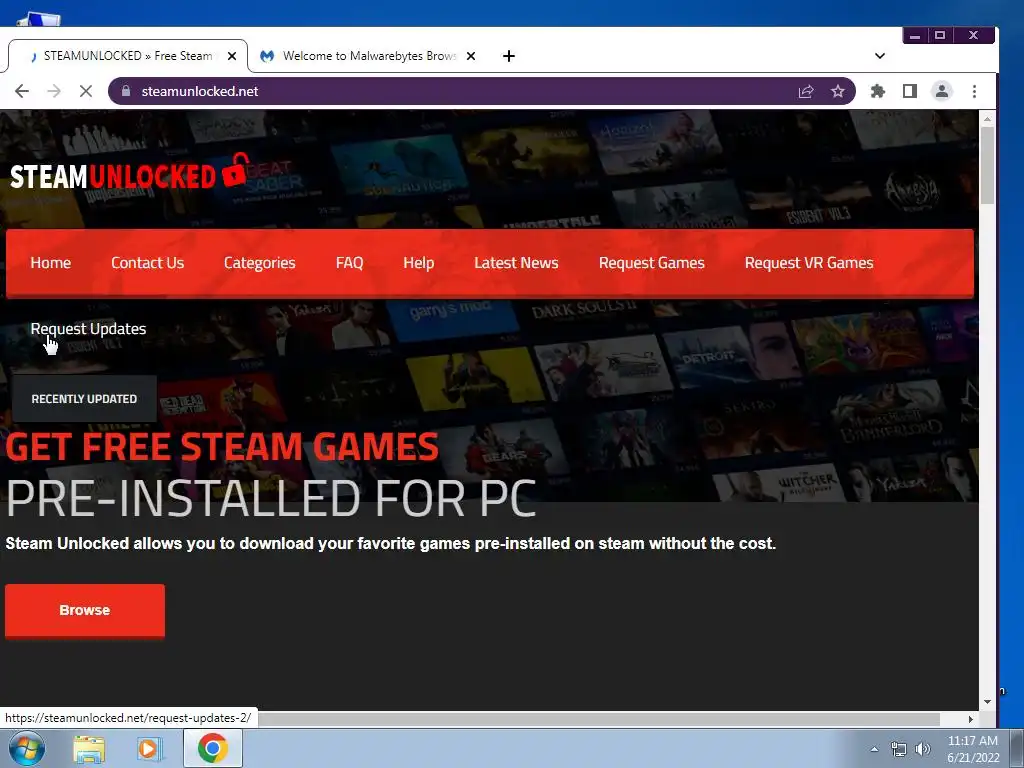Open the Windows Start menu
This screenshot has width=1024, height=768.
26,748
